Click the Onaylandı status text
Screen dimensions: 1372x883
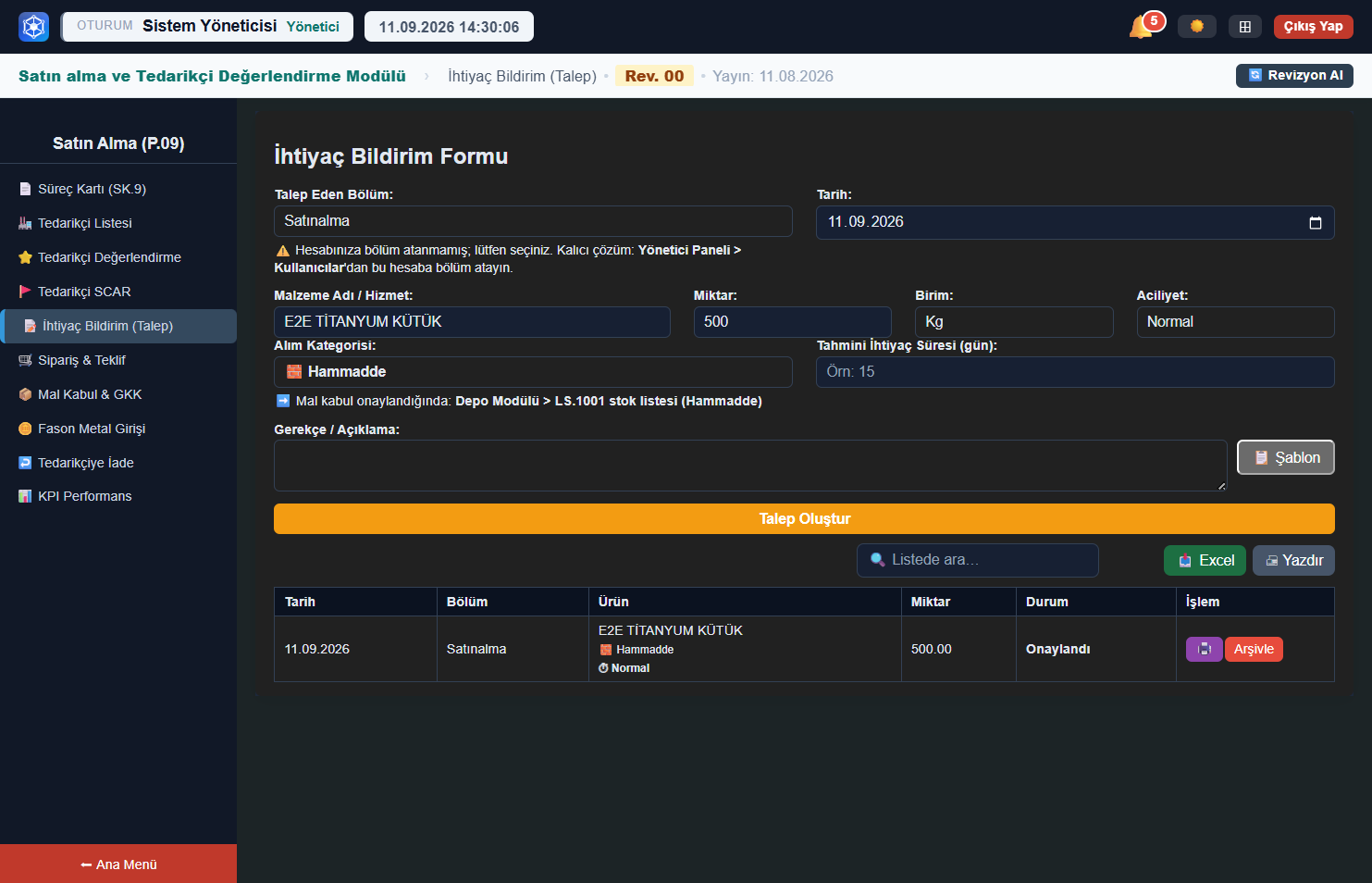coord(1057,649)
